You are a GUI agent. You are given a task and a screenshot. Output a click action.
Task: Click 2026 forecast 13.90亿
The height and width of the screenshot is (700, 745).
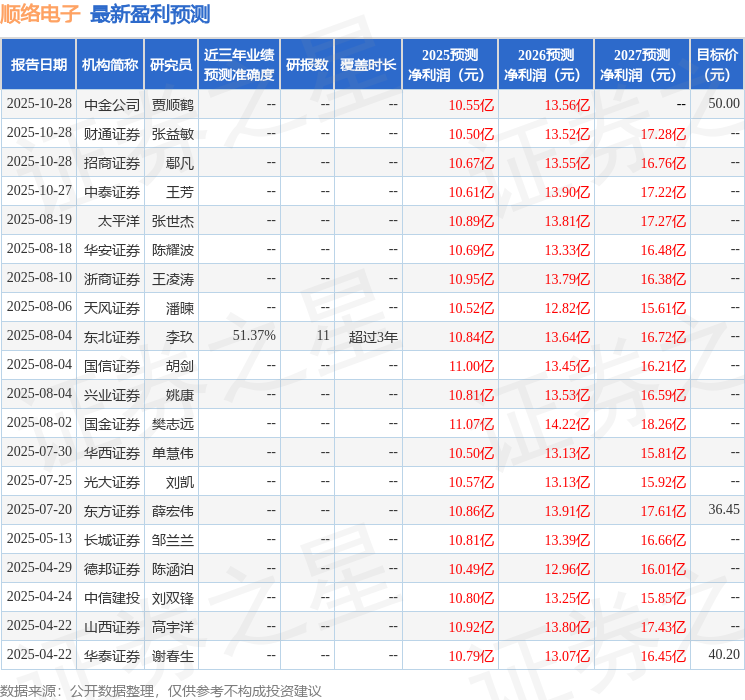(567, 192)
